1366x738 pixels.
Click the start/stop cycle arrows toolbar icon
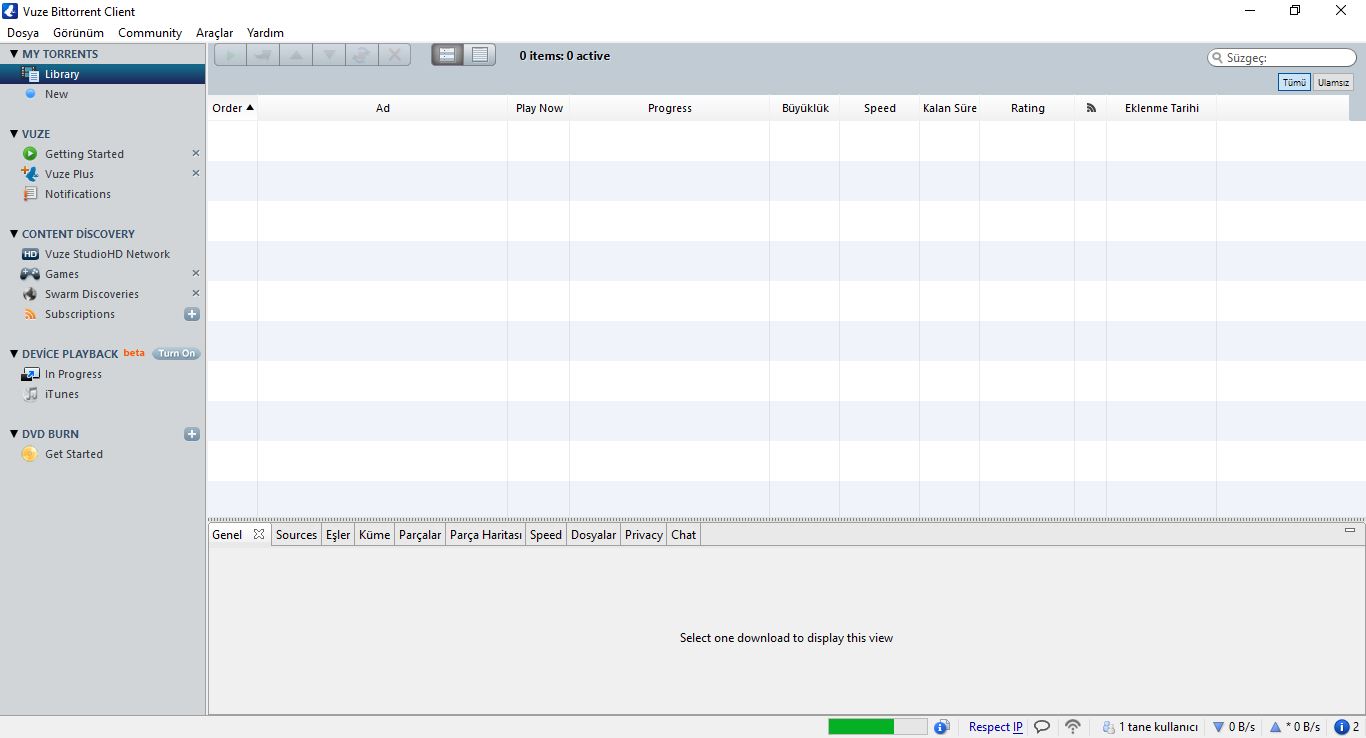click(x=362, y=55)
